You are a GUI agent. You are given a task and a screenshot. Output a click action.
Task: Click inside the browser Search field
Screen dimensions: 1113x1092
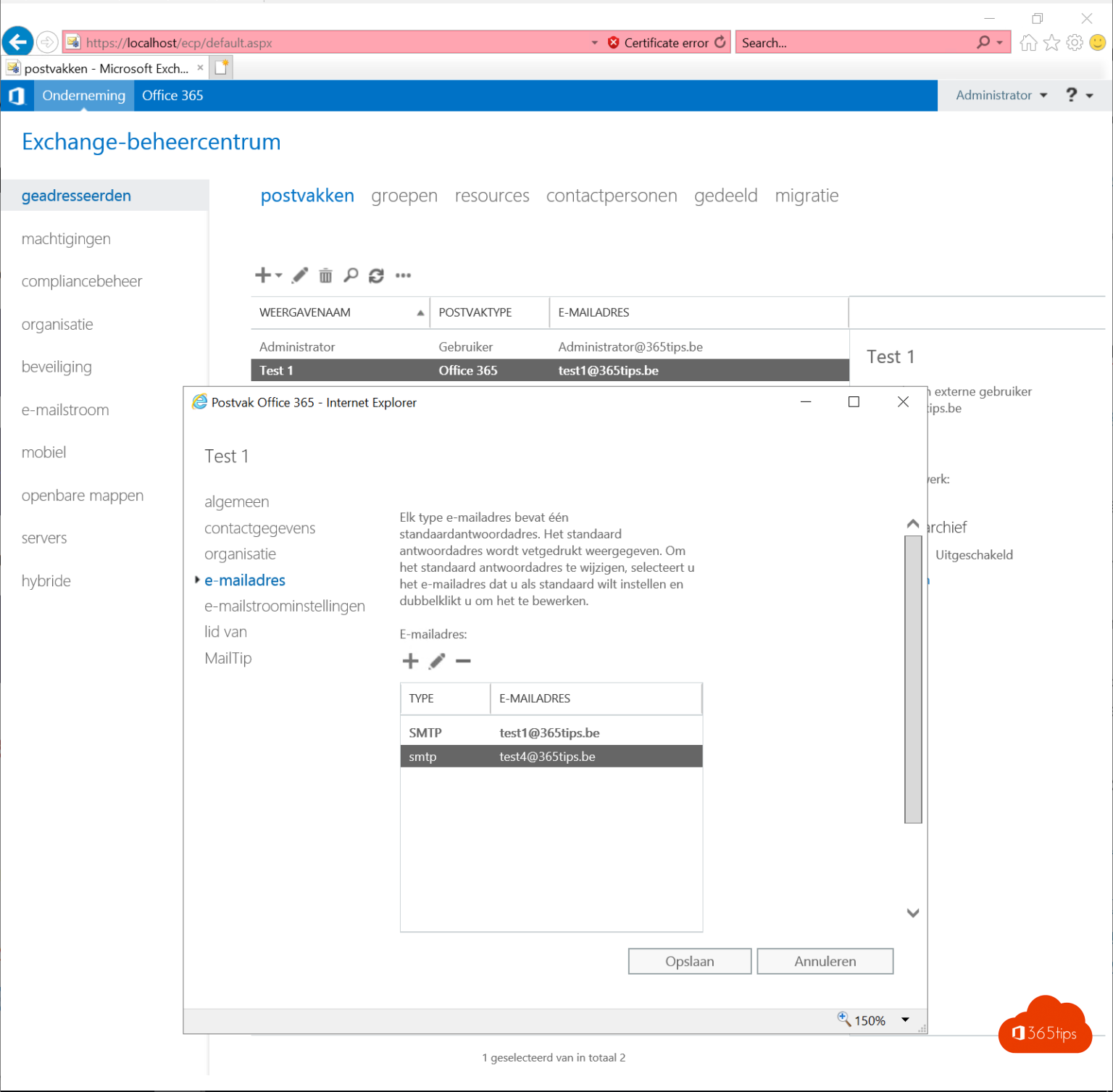833,43
